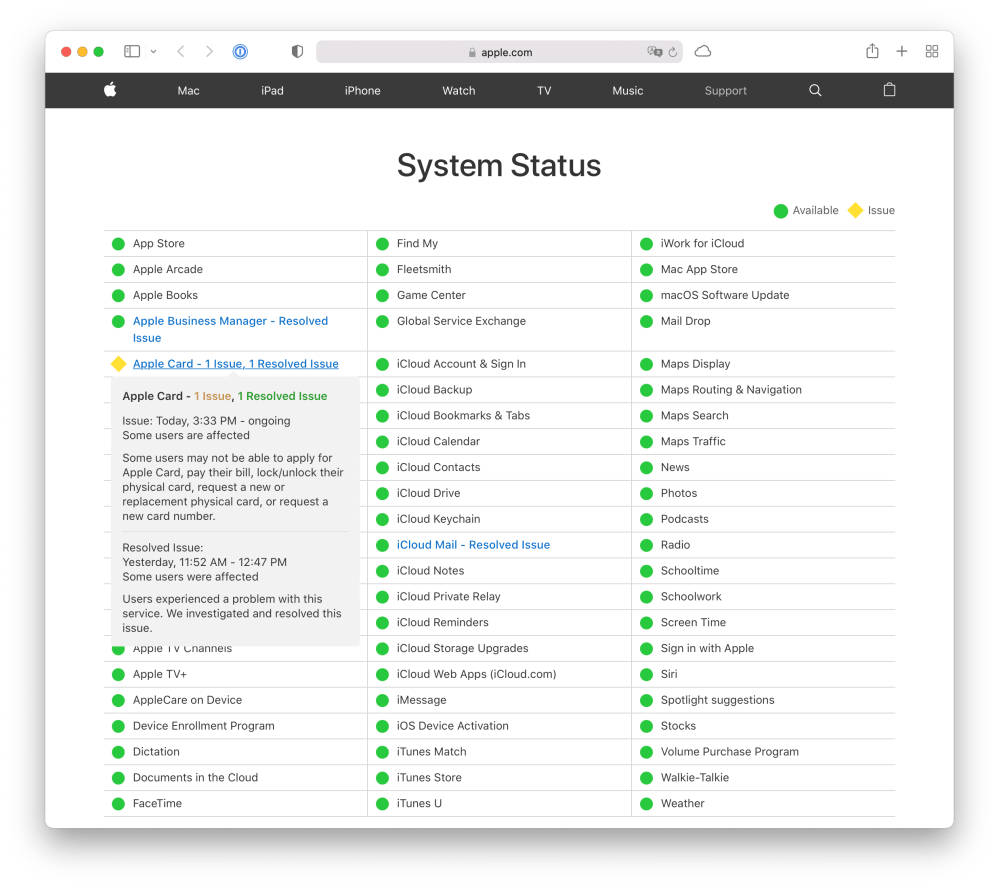Open the Apple logo home link
The height and width of the screenshot is (888, 999).
pos(110,90)
